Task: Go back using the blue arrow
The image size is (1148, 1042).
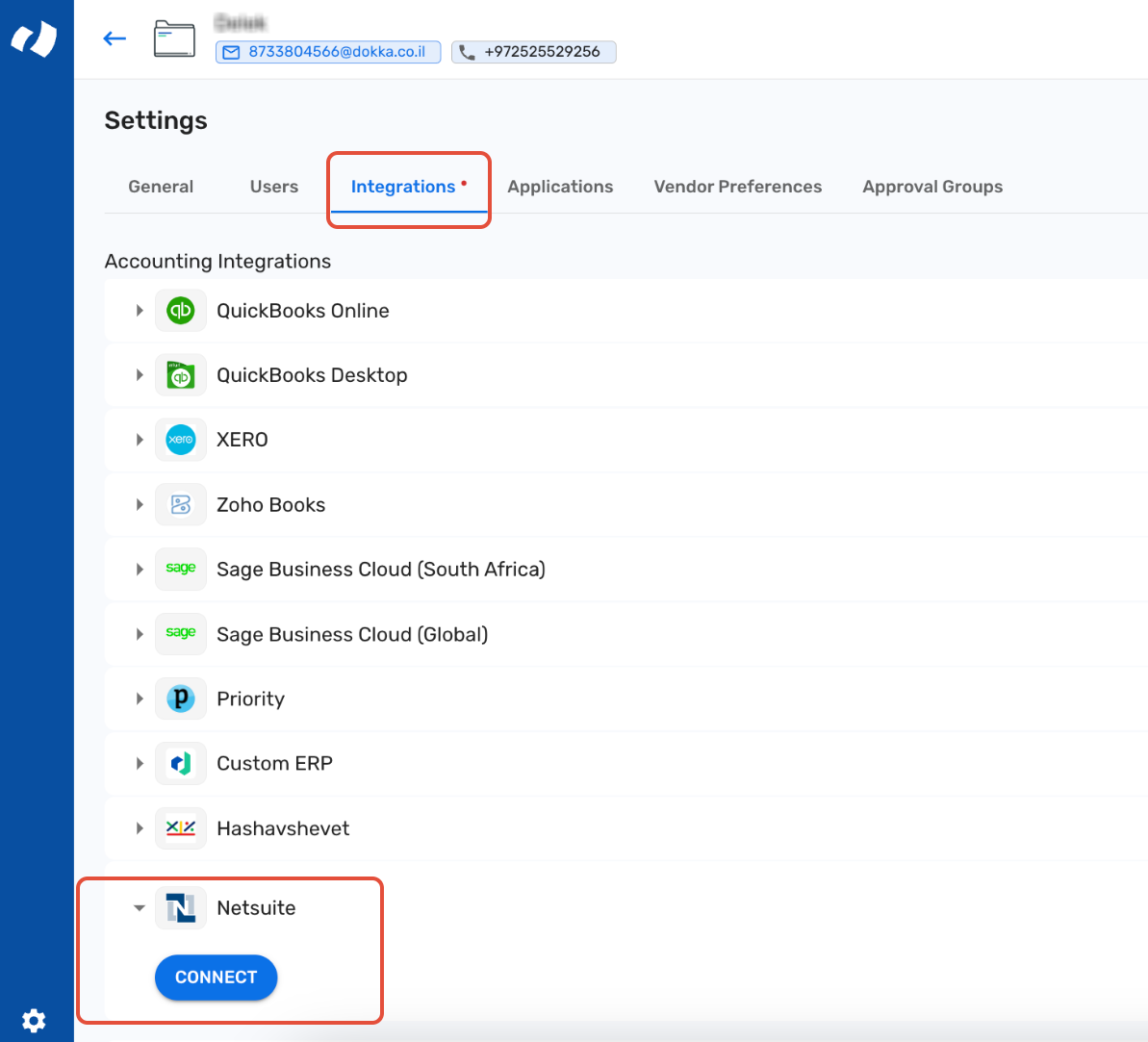Action: pyautogui.click(x=115, y=38)
